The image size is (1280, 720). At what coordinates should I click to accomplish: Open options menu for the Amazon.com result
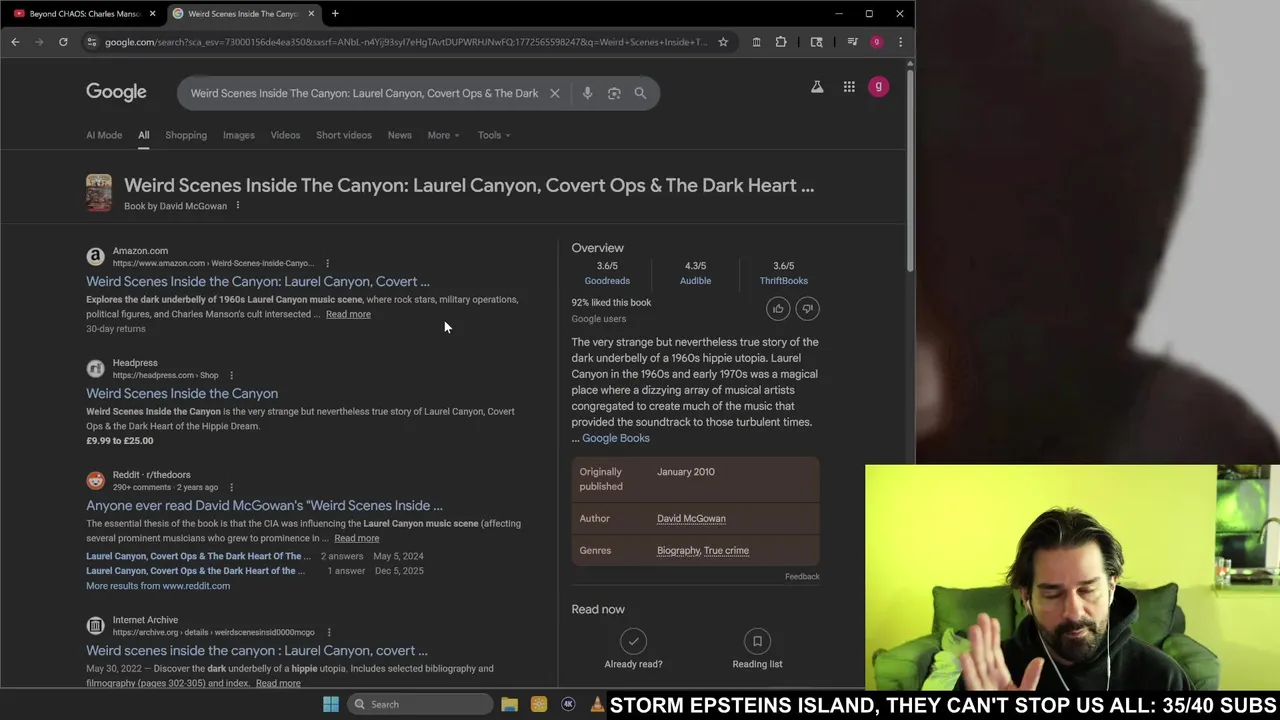(327, 263)
